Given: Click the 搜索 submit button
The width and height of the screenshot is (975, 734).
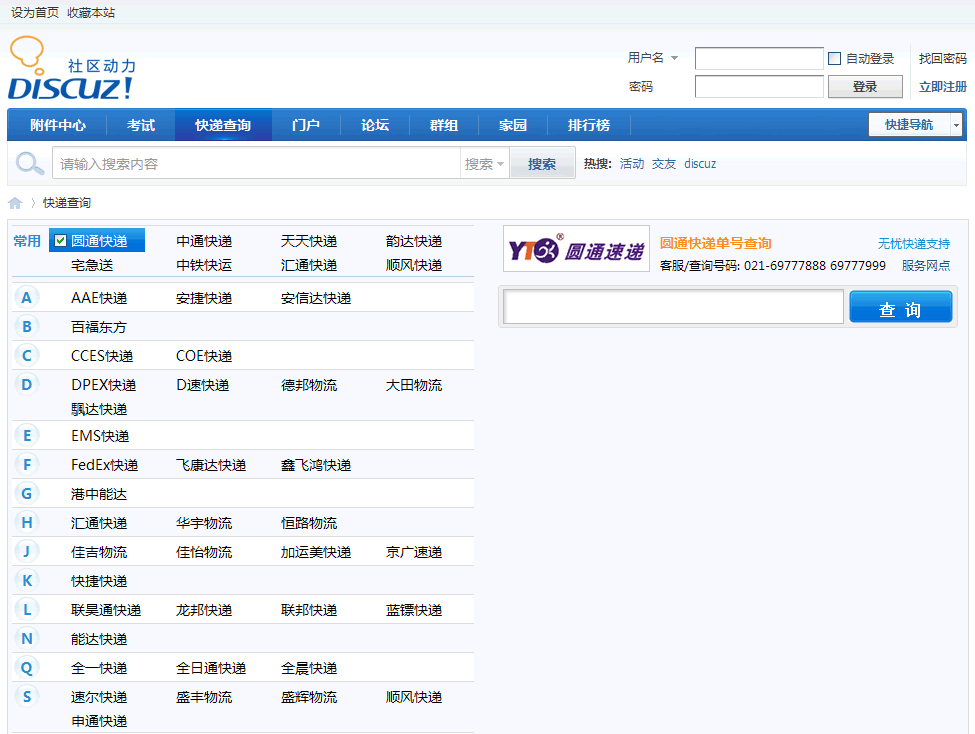Looking at the screenshot, I should point(542,164).
